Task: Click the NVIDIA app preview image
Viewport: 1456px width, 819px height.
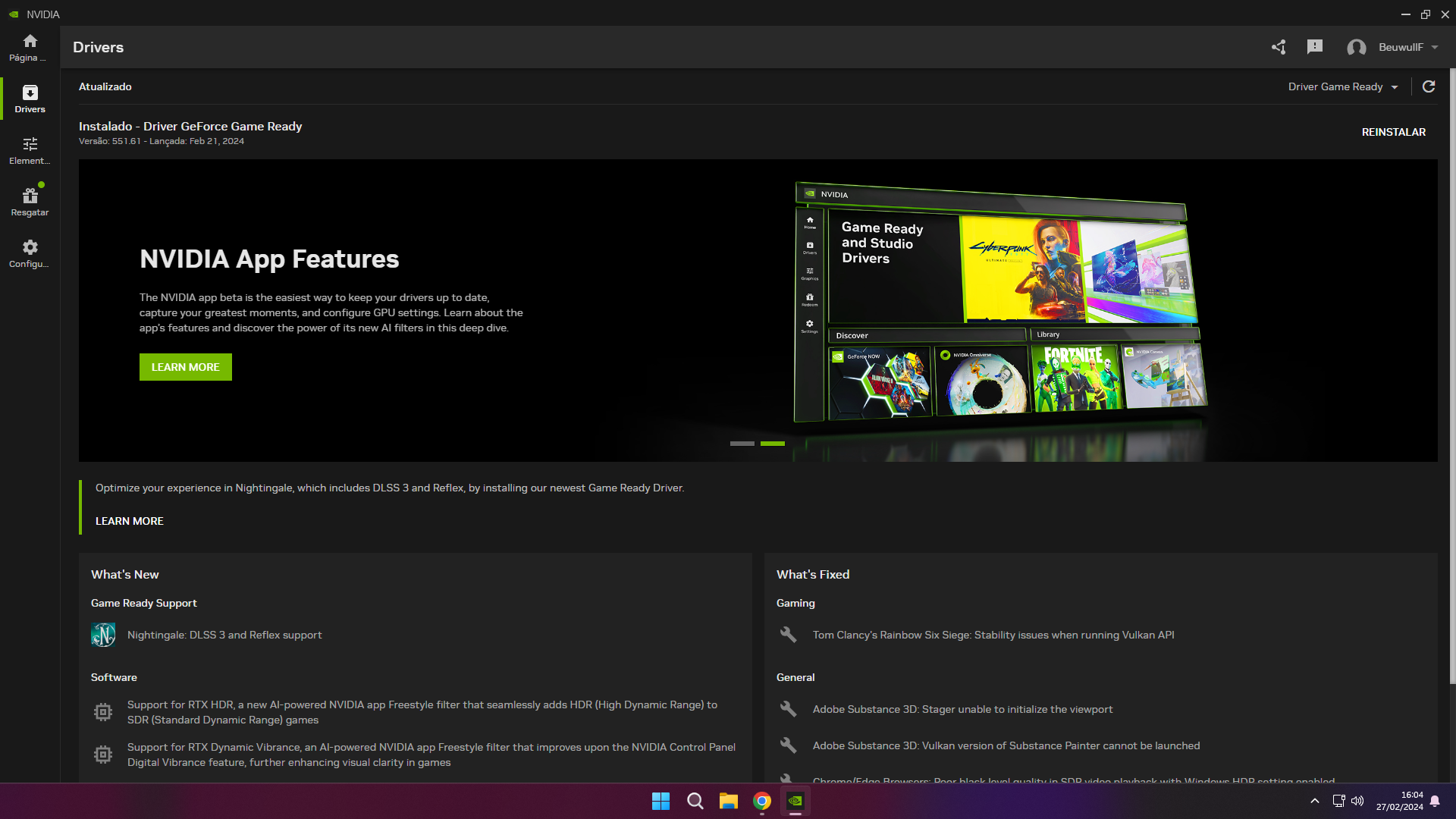Action: [x=999, y=302]
